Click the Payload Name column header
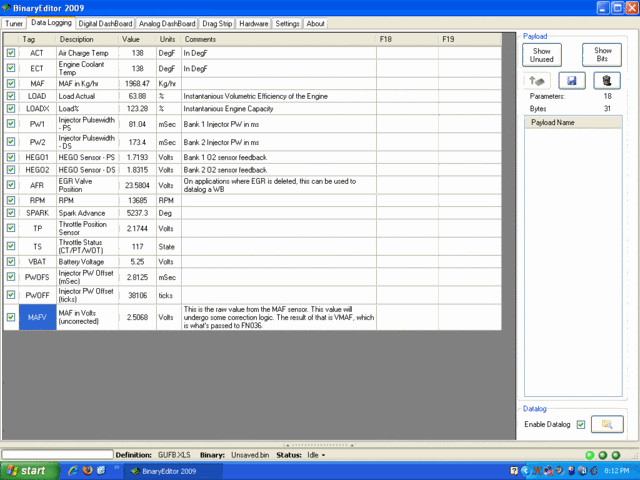Screen dimensions: 640x480 (x=573, y=122)
